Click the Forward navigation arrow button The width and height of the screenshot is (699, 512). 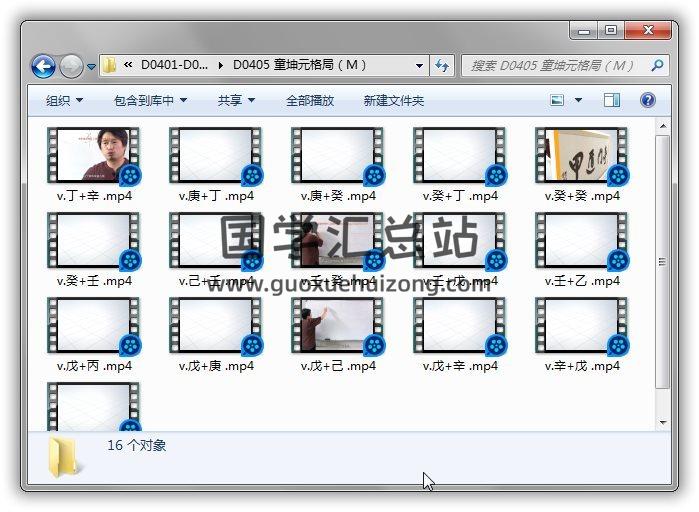71,66
